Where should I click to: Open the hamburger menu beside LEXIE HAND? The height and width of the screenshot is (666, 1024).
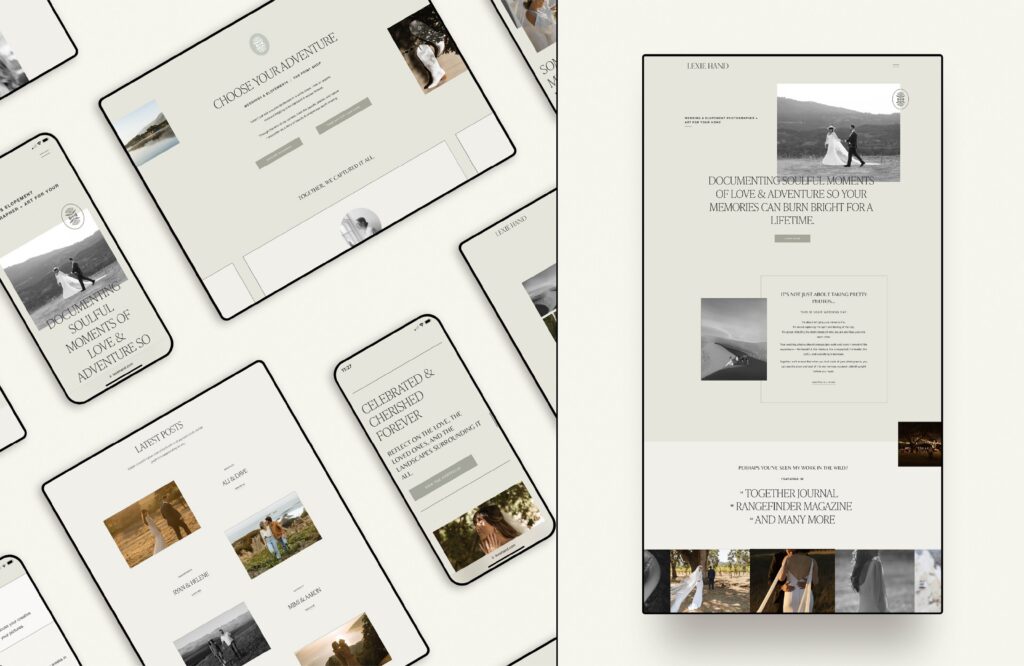[895, 66]
